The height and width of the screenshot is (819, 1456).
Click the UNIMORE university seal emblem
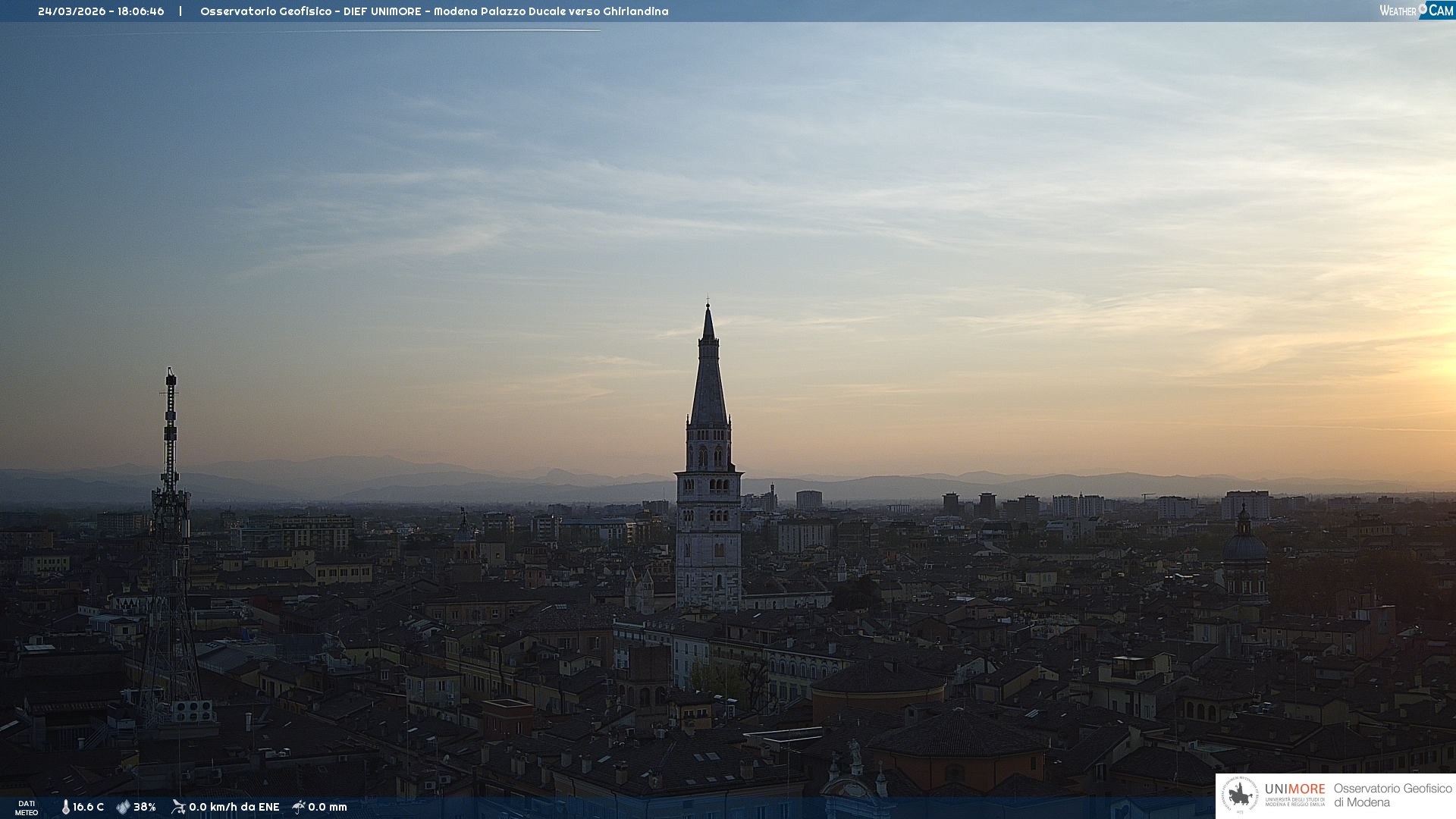(x=1240, y=795)
